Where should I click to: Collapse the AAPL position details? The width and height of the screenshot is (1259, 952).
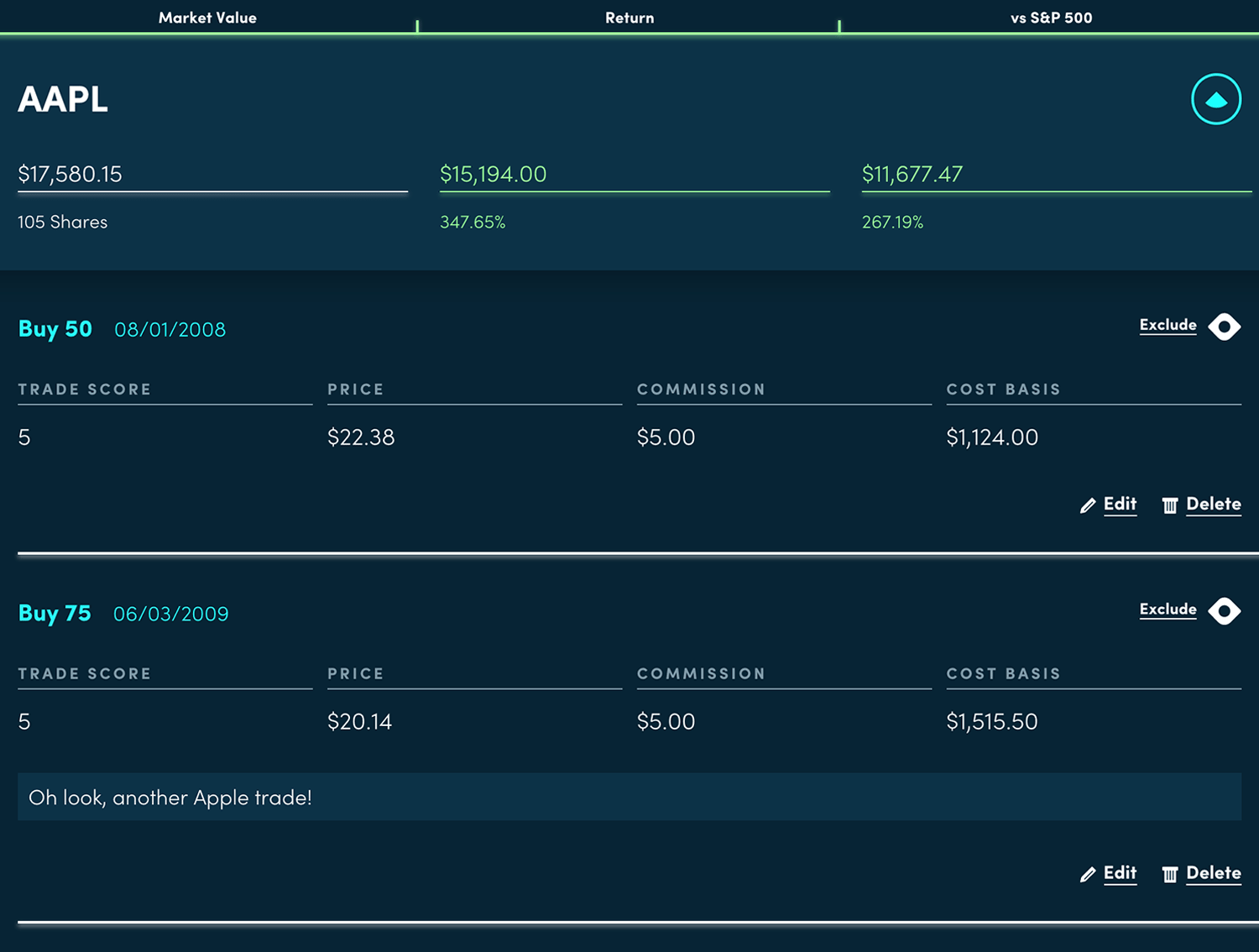point(1216,99)
